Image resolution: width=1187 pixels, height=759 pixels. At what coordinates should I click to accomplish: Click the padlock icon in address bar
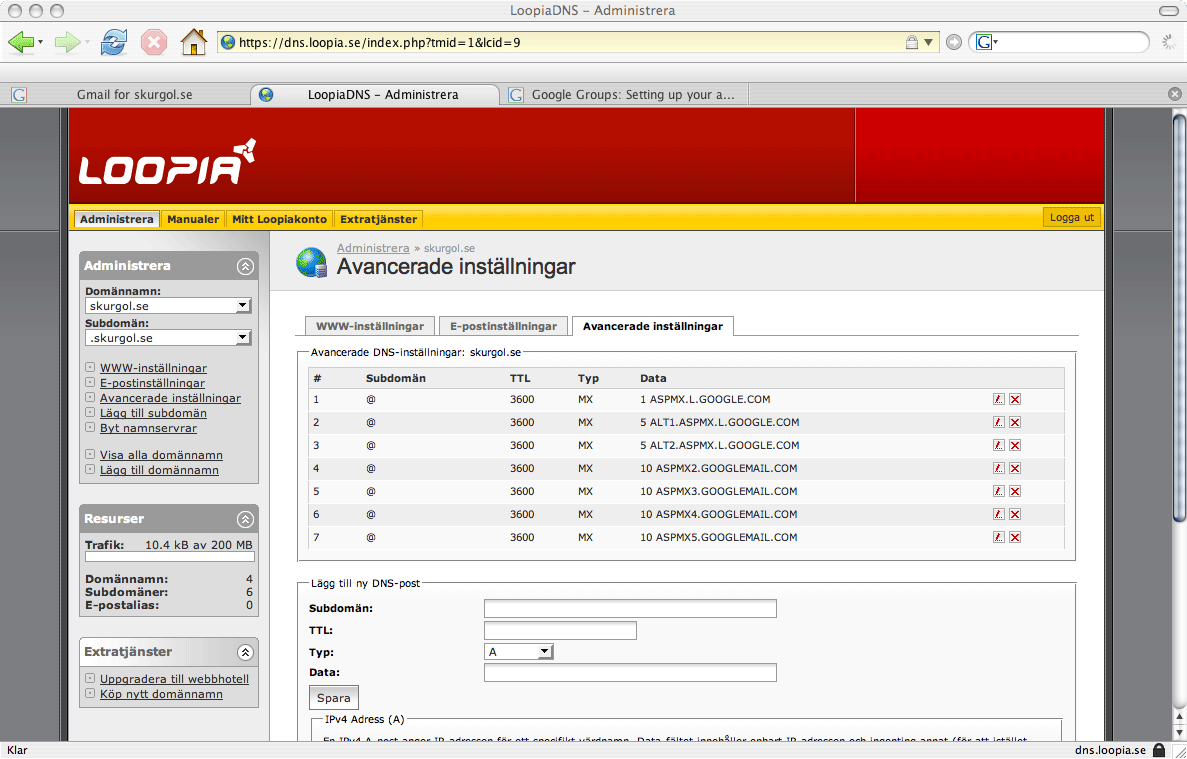coord(912,42)
